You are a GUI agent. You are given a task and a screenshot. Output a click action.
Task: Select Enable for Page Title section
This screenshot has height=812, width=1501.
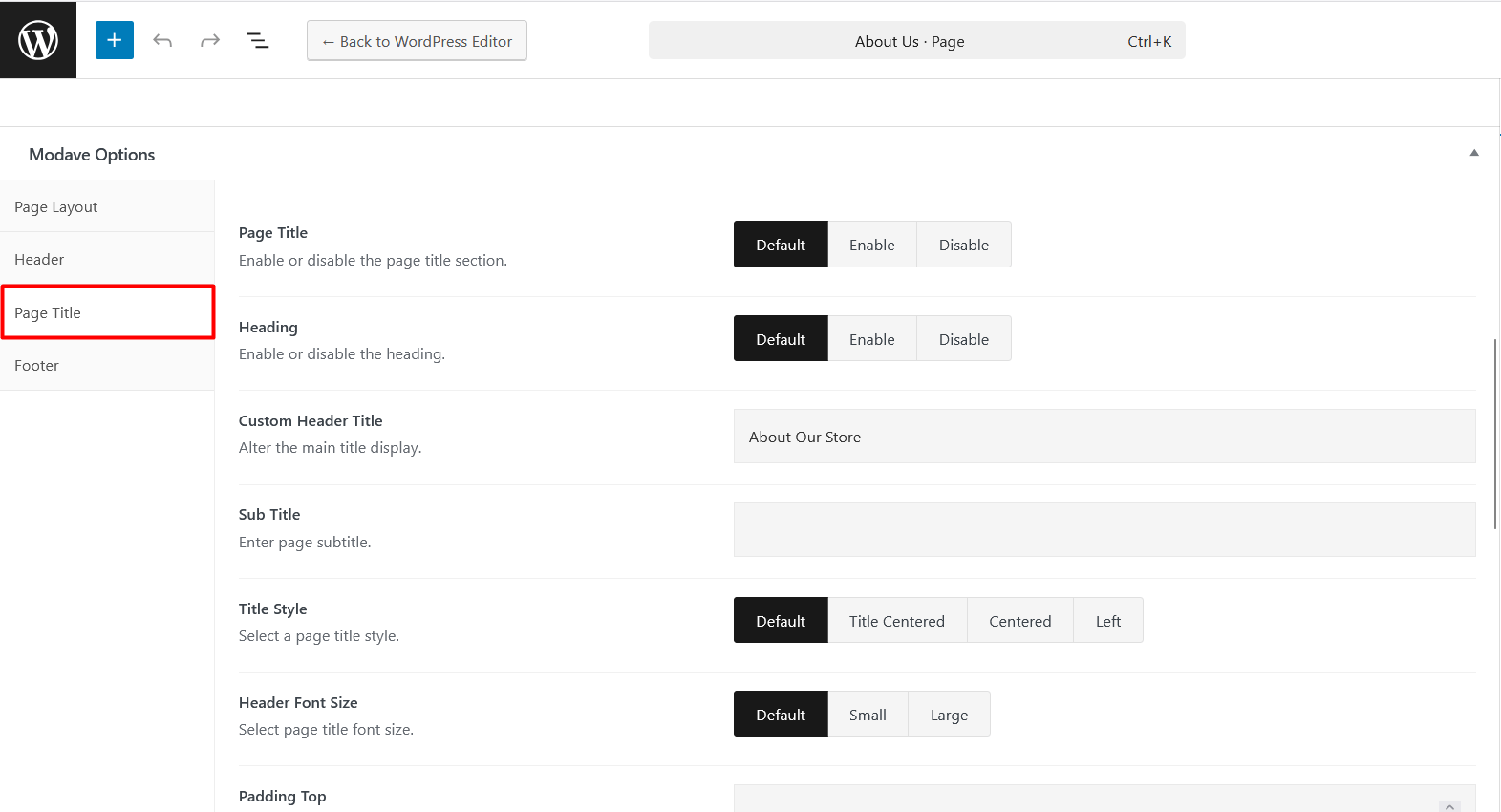tap(871, 245)
